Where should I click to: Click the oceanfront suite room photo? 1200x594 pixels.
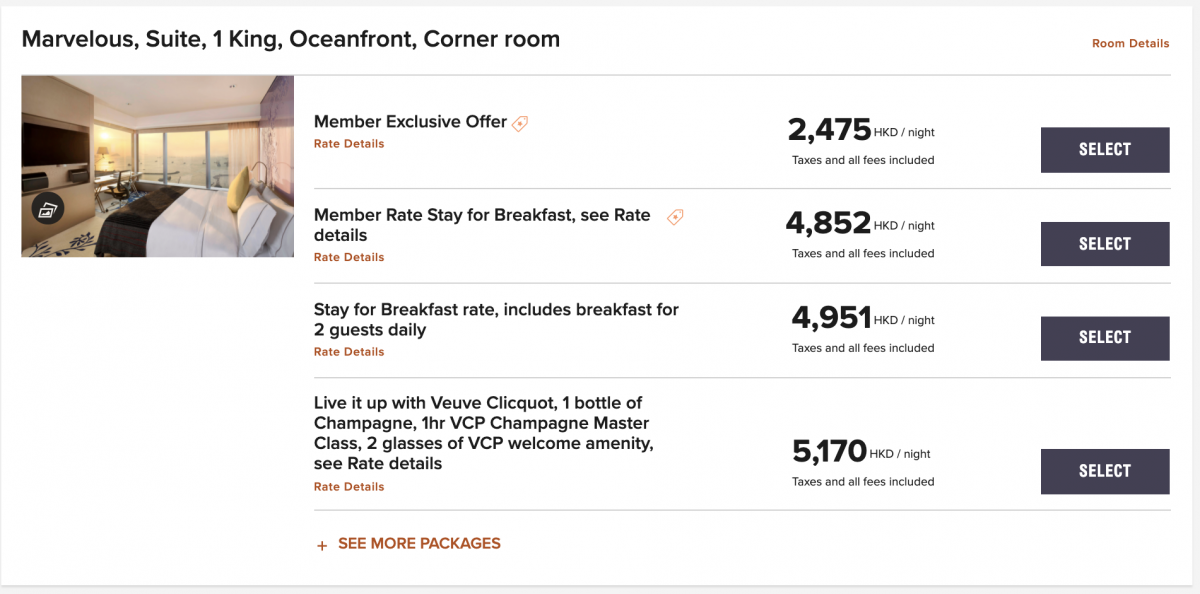coord(158,166)
